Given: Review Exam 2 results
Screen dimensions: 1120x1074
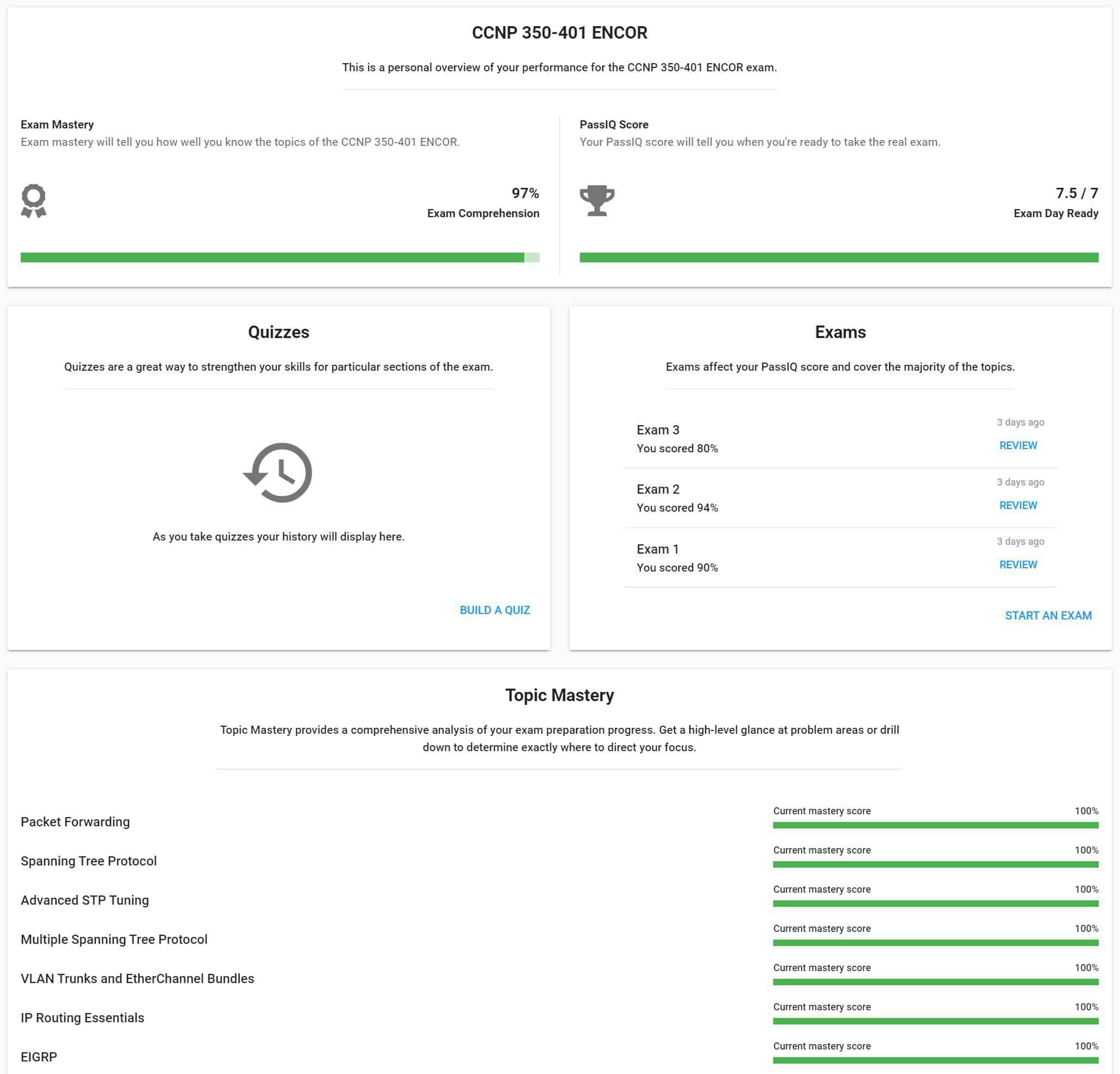Looking at the screenshot, I should coord(1018,505).
